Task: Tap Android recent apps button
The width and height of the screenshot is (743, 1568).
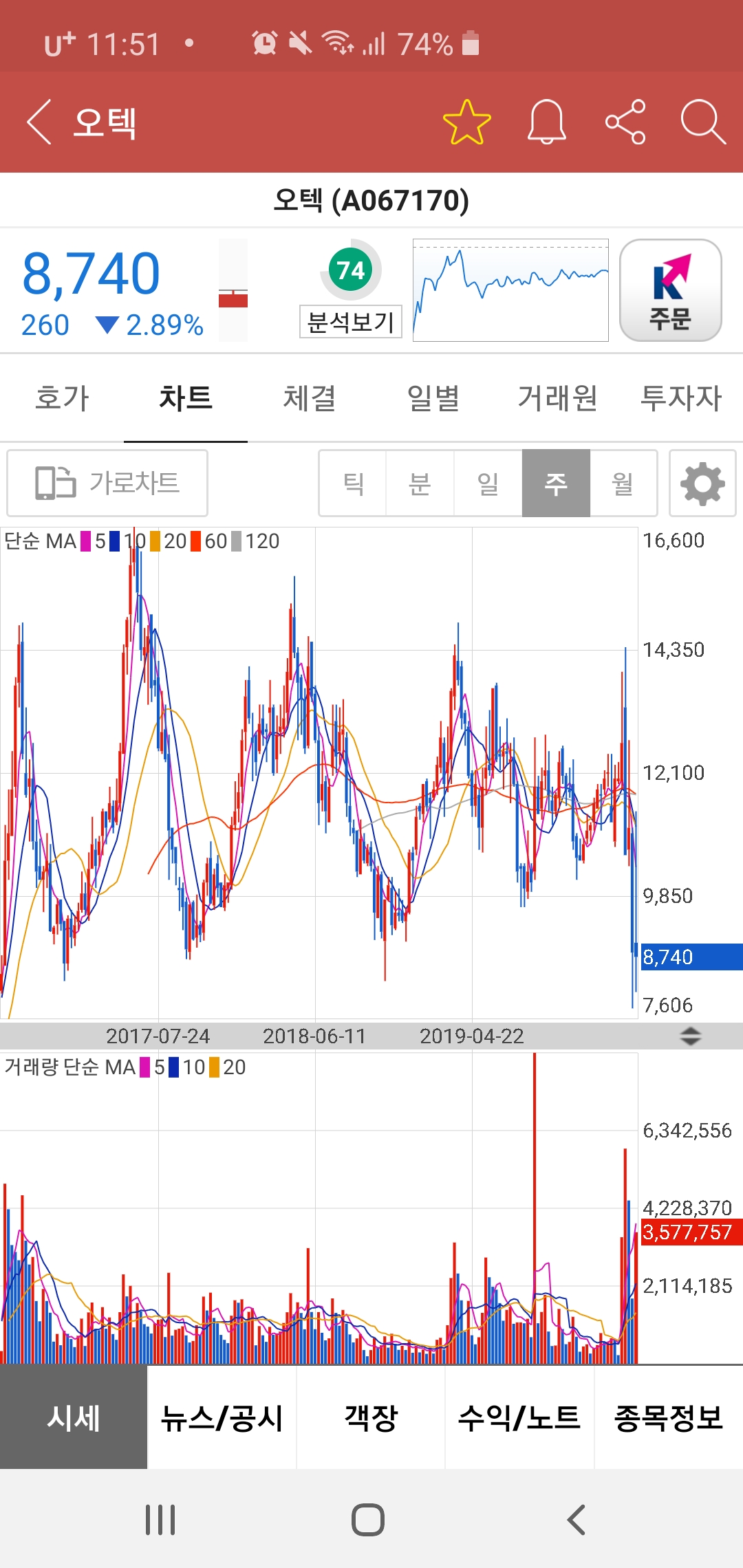Action: coord(160,1520)
